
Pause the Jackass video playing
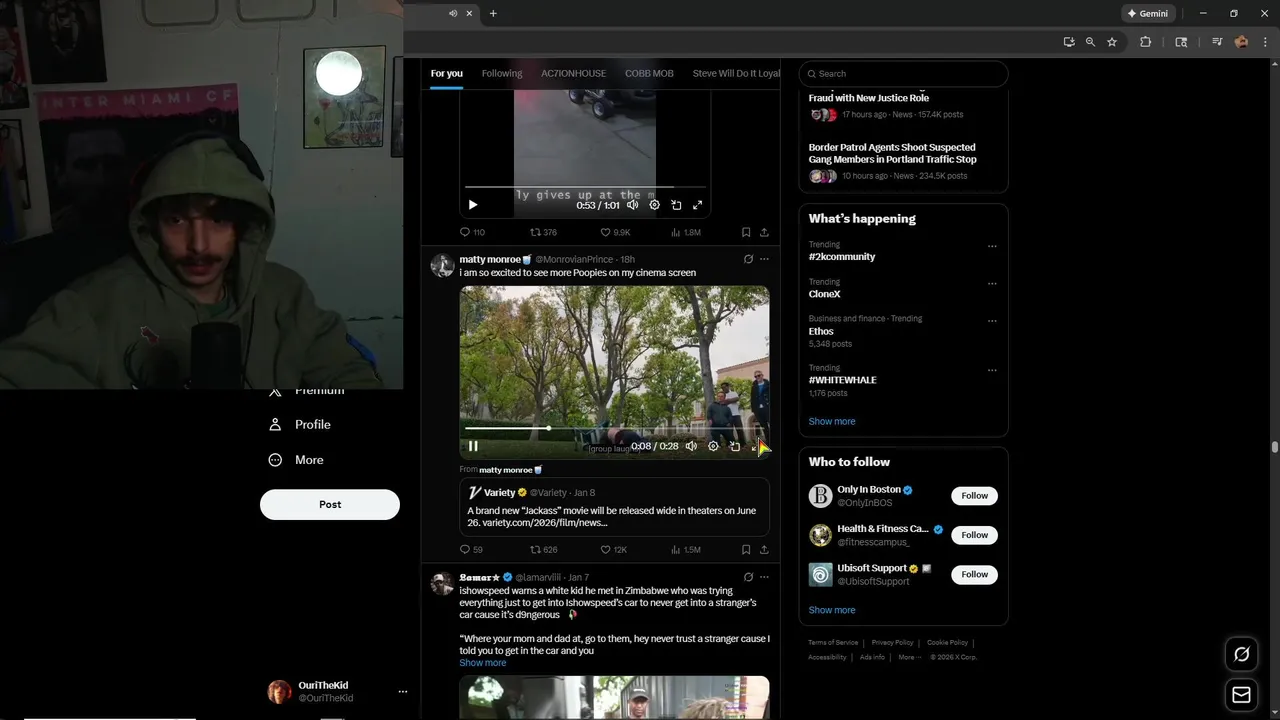click(473, 446)
